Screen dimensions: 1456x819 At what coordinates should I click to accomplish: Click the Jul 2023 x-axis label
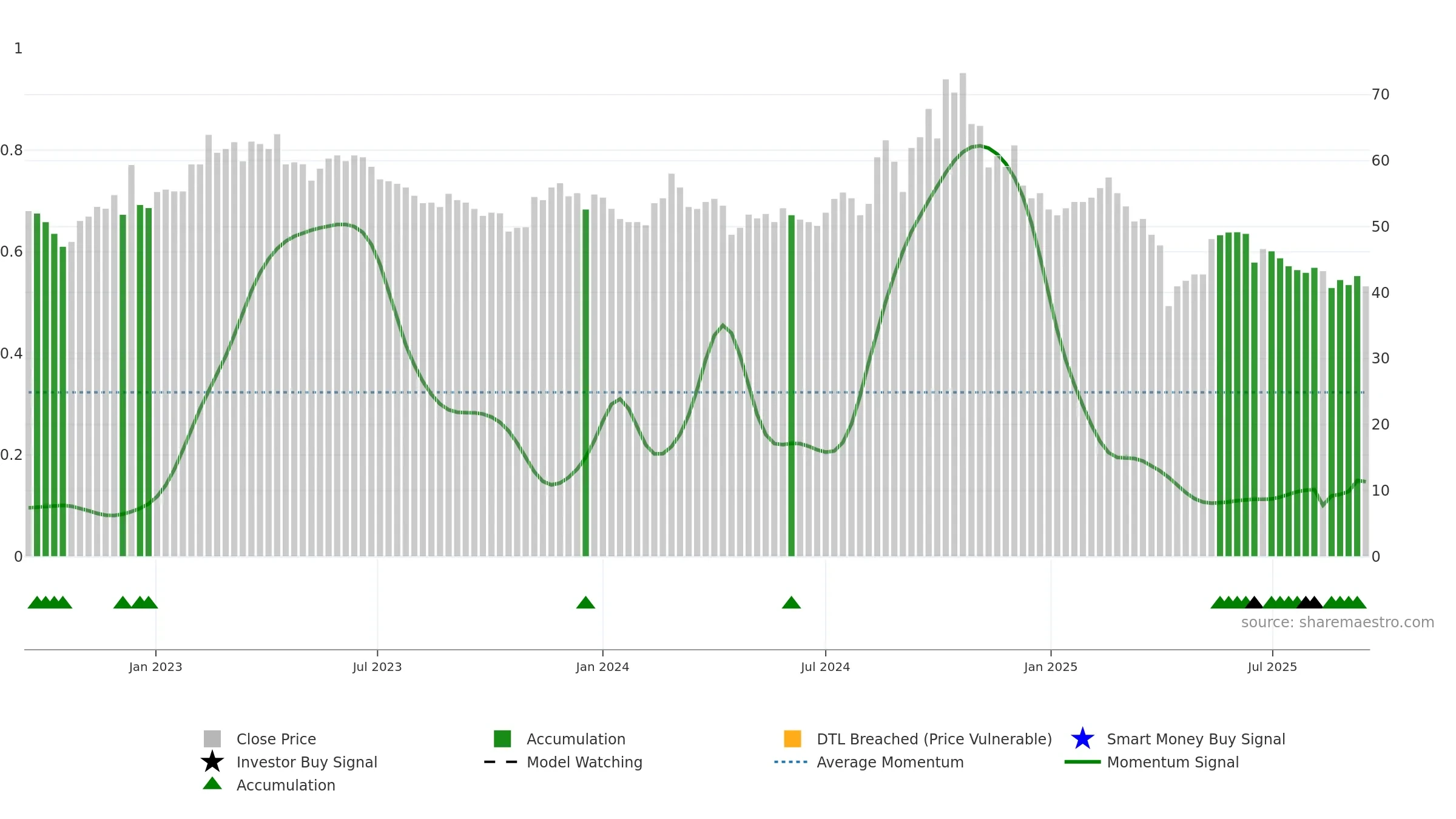click(377, 667)
